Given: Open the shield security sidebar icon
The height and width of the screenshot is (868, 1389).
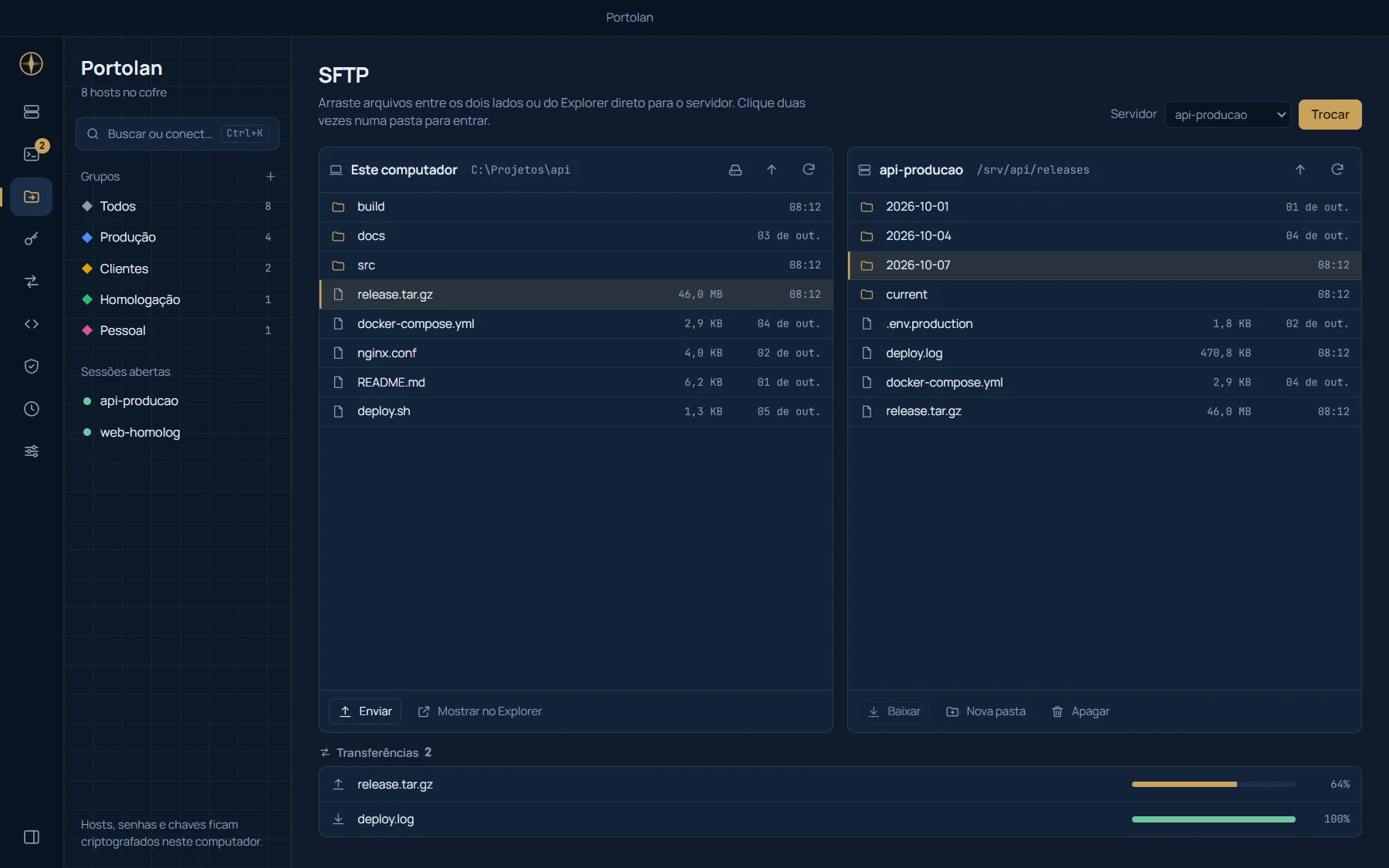Looking at the screenshot, I should click(32, 366).
